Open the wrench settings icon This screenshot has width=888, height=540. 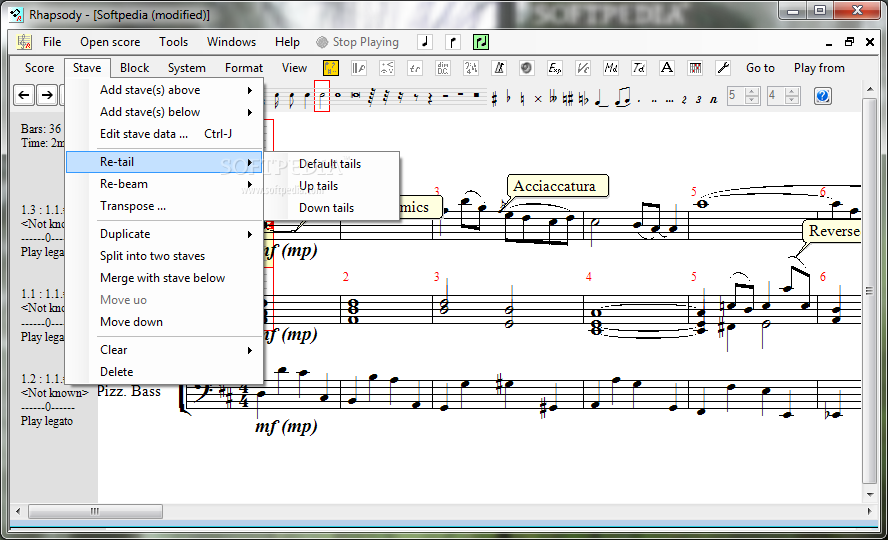click(x=723, y=68)
